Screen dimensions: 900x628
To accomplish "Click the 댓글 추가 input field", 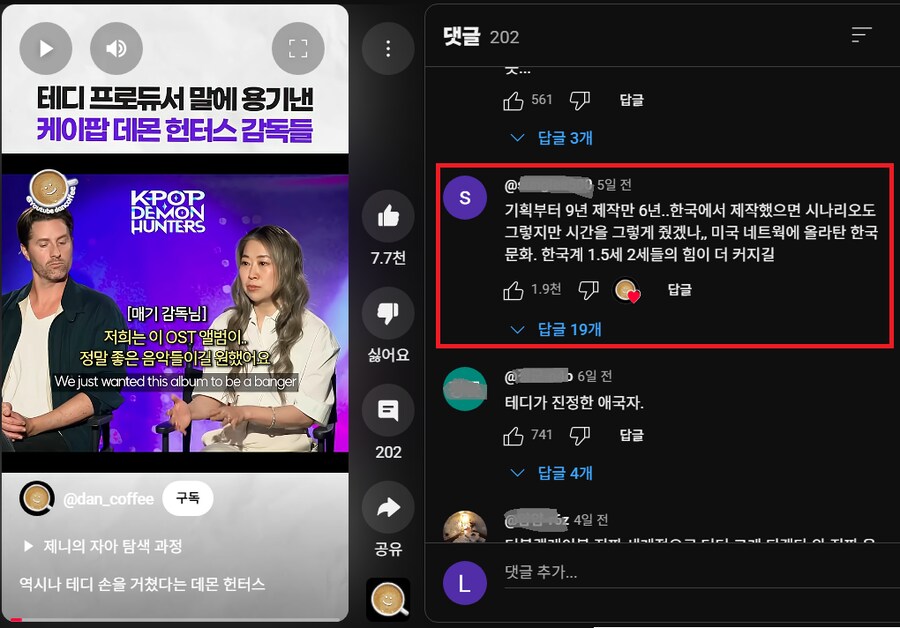I will [700, 573].
